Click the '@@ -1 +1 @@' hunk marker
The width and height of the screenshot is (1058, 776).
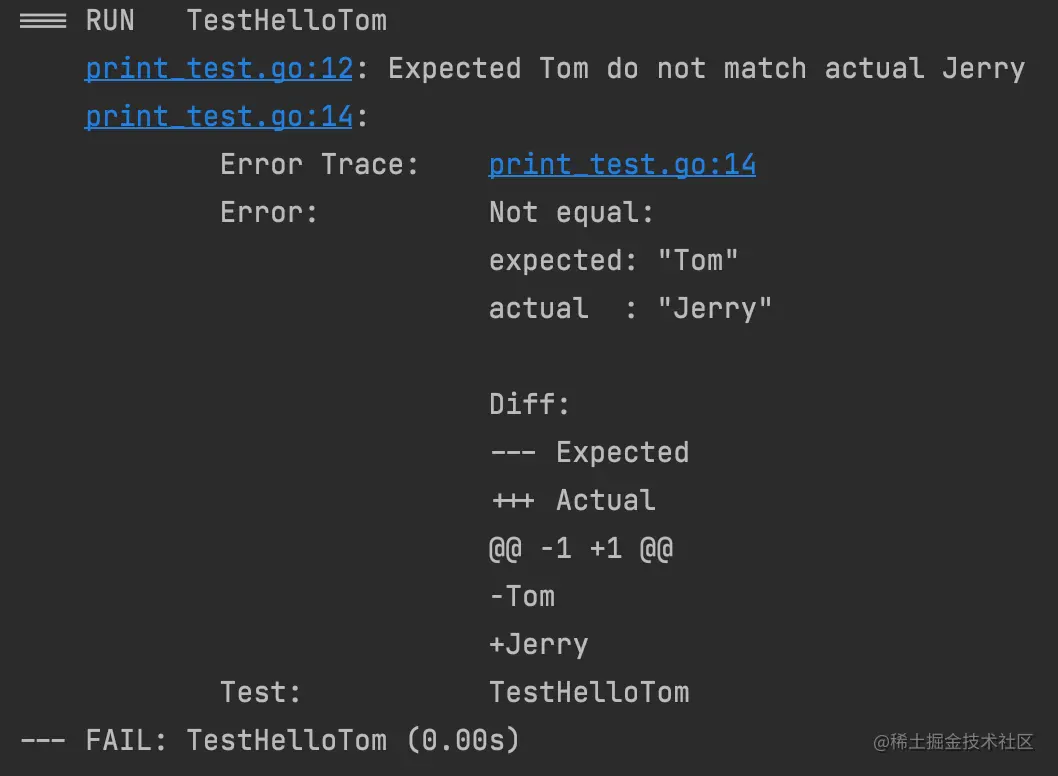[580, 549]
